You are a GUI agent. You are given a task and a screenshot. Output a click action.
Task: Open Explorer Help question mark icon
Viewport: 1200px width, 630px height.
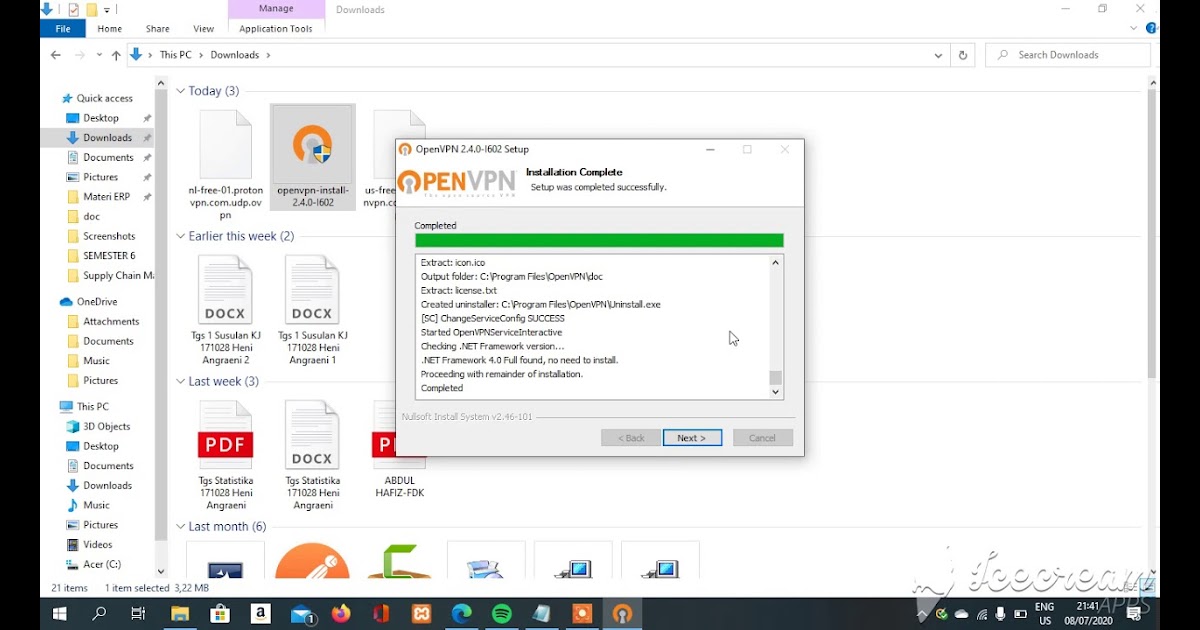1151,29
